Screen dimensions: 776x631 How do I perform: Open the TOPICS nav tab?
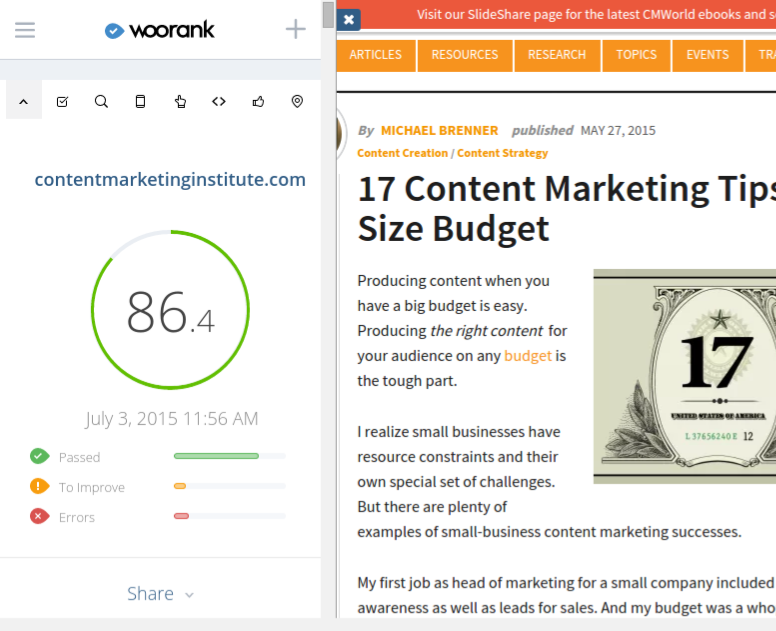pos(636,55)
